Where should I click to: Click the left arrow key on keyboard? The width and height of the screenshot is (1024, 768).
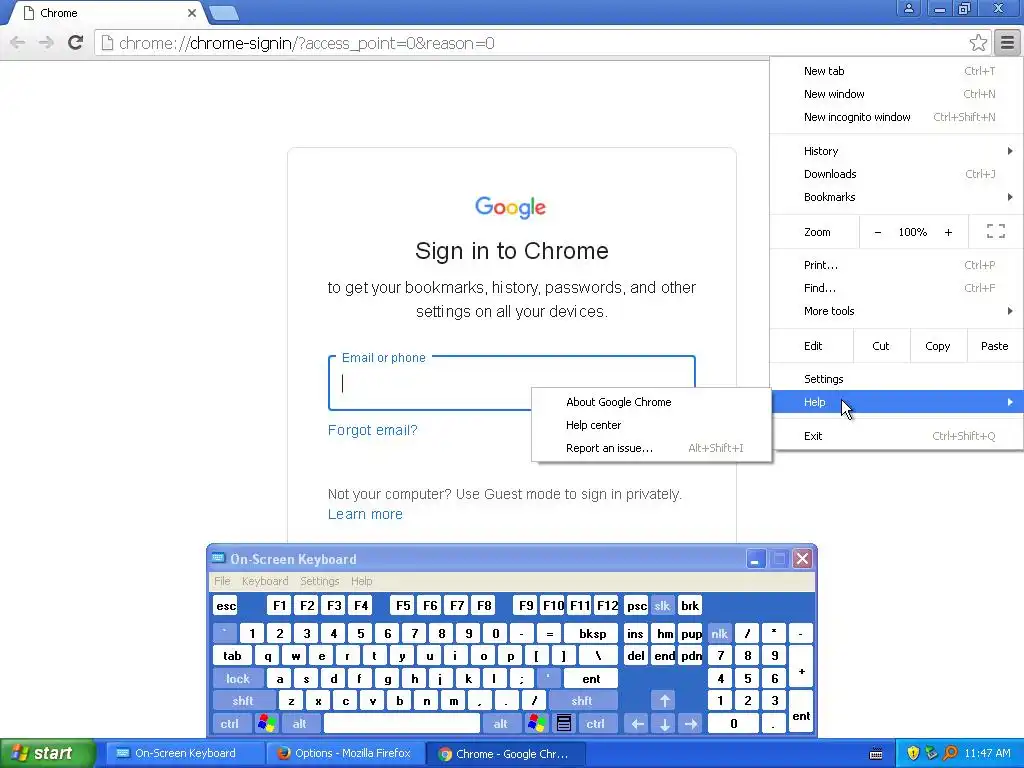(637, 723)
